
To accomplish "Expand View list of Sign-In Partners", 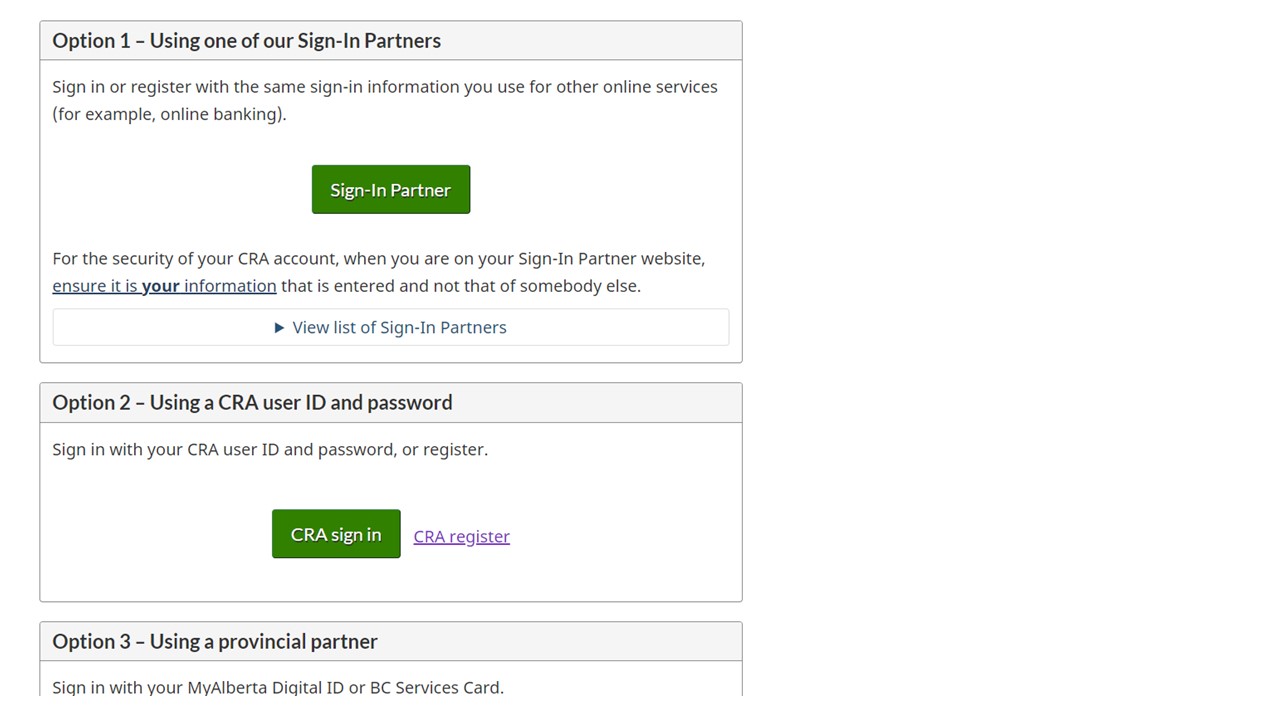I will (399, 328).
